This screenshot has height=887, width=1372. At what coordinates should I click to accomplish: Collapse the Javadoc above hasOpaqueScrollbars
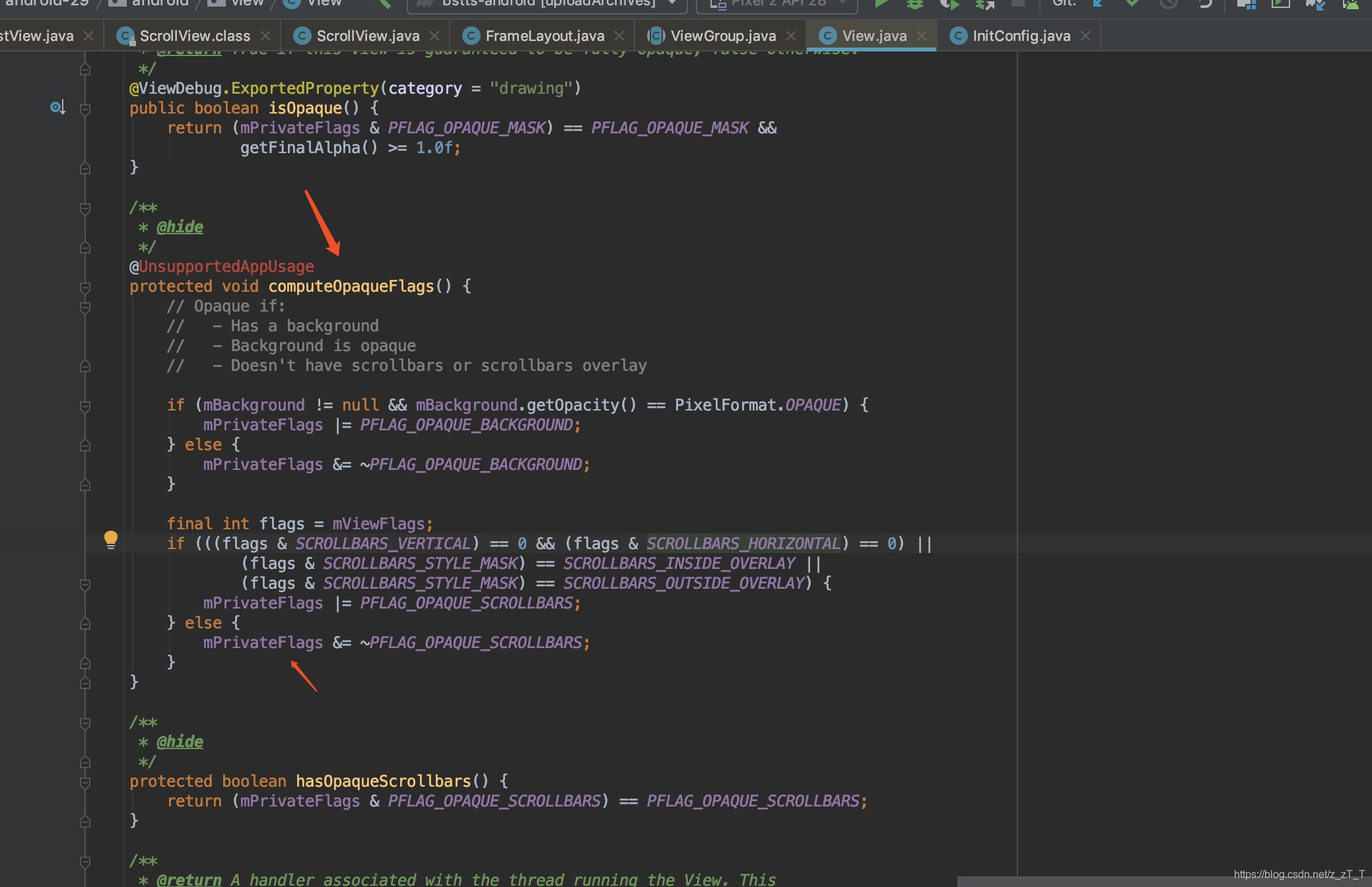[x=85, y=723]
